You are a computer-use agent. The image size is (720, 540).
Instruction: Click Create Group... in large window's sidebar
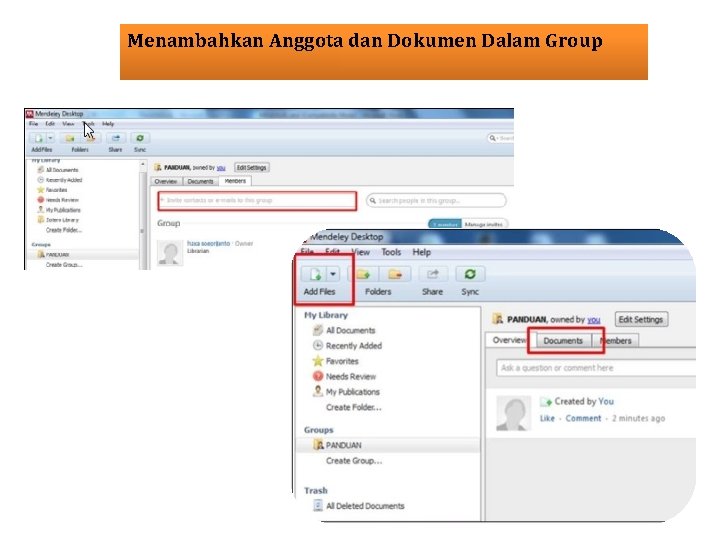coord(354,461)
